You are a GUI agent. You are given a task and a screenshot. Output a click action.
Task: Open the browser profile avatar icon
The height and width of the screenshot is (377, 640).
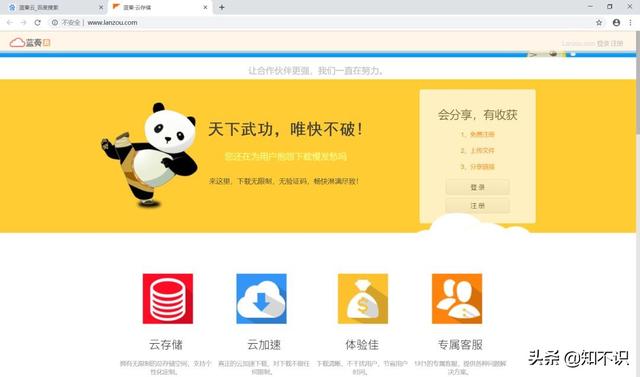click(616, 23)
